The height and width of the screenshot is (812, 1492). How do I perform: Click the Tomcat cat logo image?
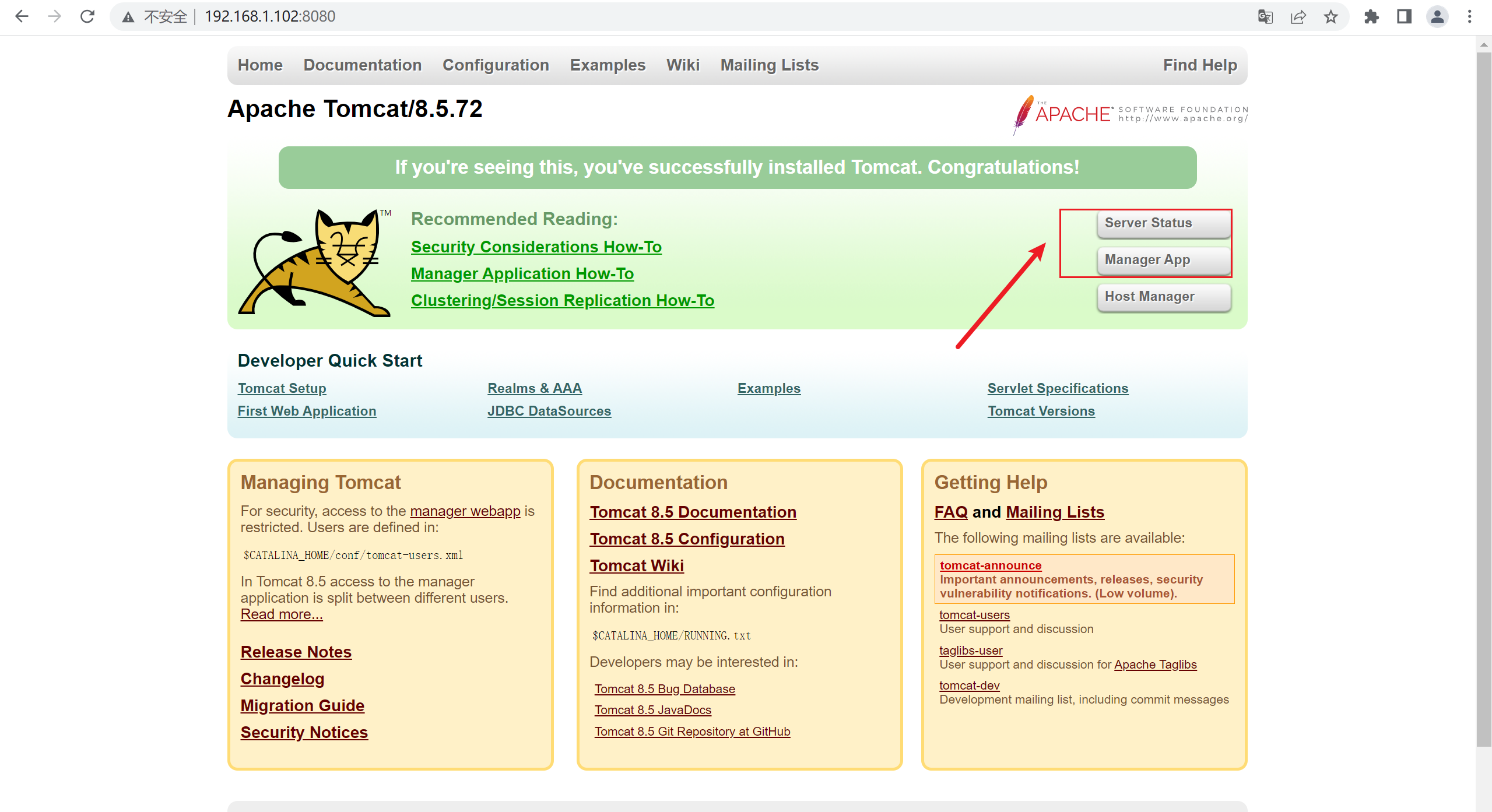[x=315, y=262]
